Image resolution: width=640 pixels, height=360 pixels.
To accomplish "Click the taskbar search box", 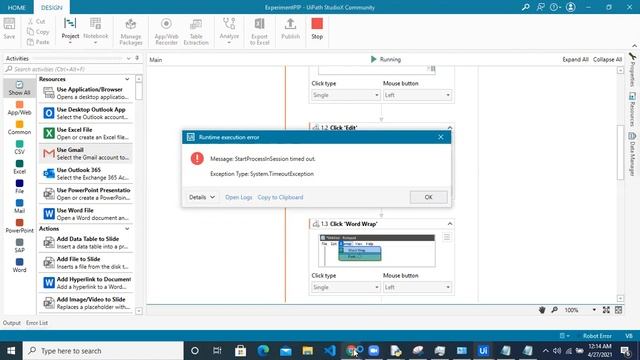I will click(103, 351).
